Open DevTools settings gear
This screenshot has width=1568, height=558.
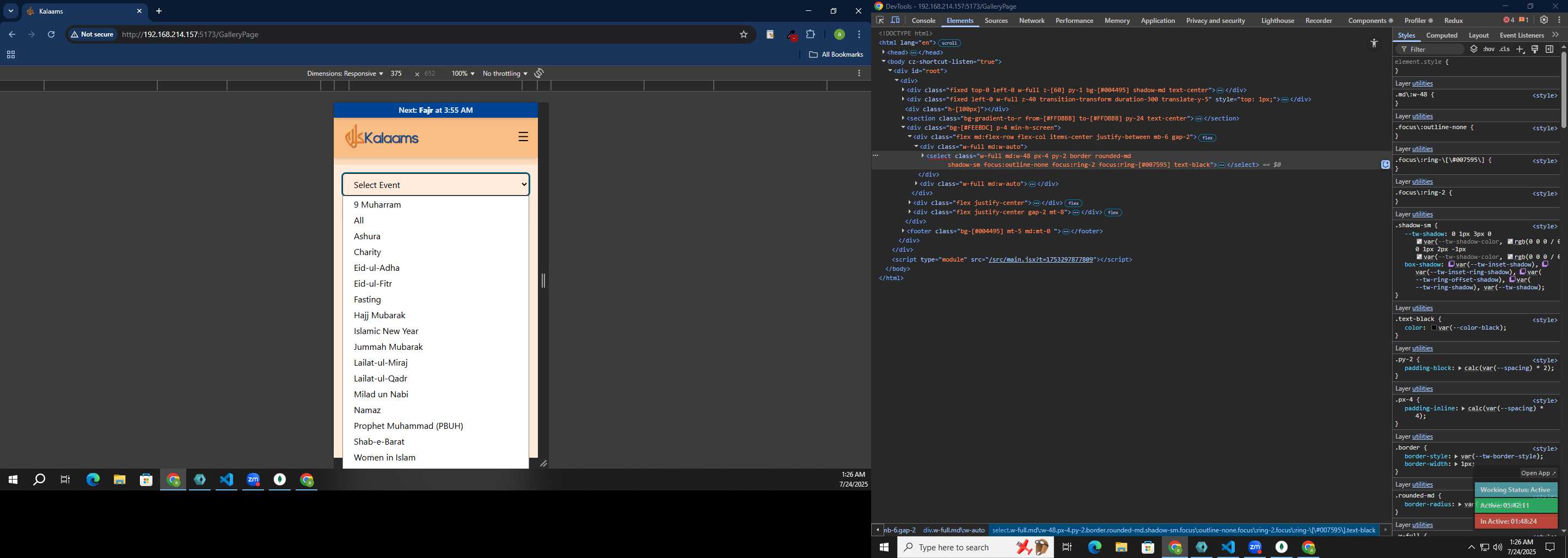[x=1543, y=20]
